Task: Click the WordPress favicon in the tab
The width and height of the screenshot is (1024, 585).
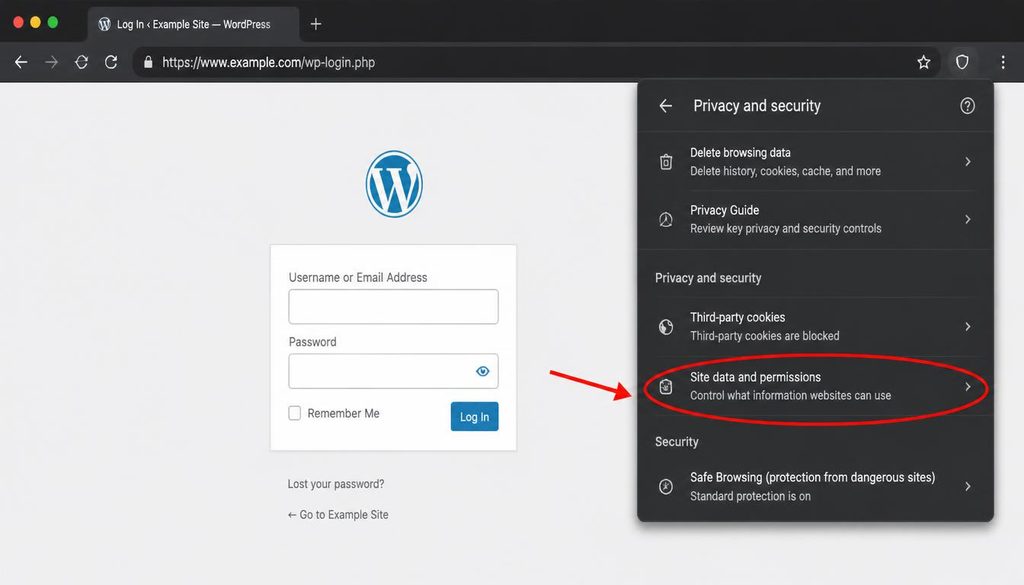Action: point(104,24)
